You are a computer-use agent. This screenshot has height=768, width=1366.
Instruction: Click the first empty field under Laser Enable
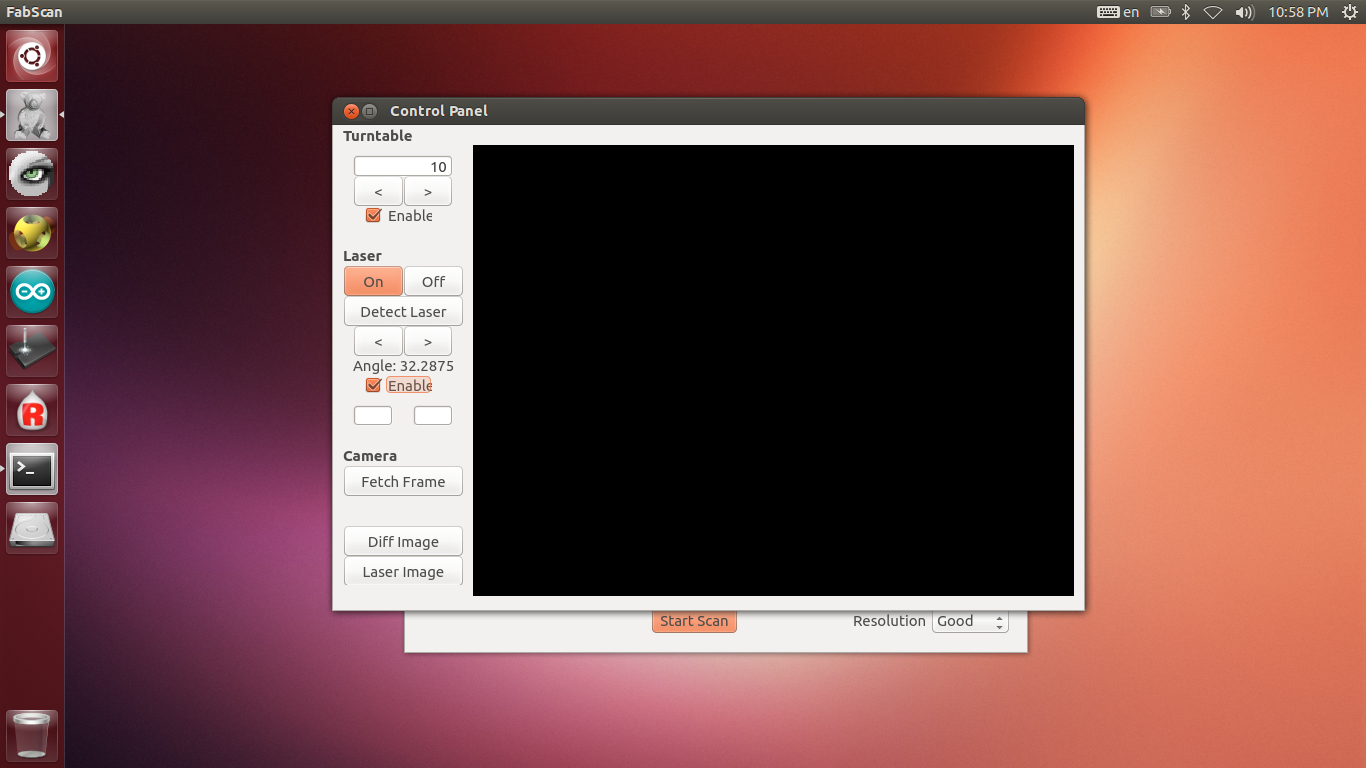(x=373, y=415)
